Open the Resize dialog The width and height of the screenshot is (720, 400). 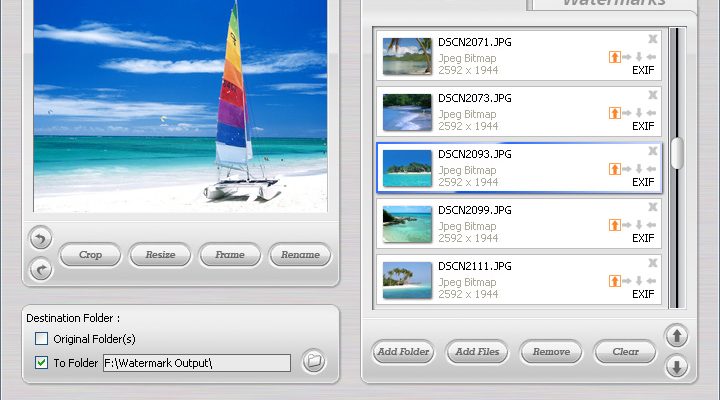[160, 255]
